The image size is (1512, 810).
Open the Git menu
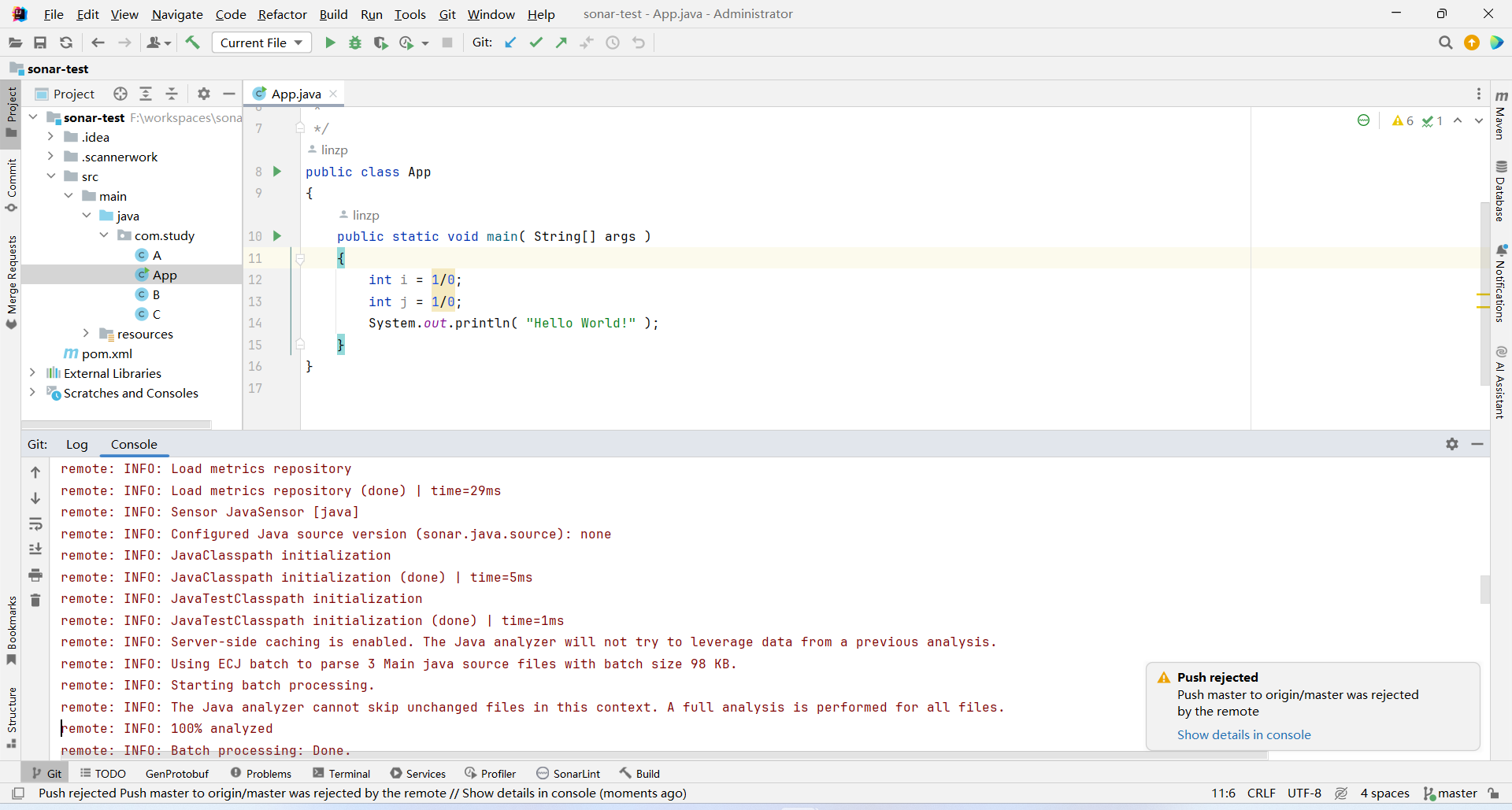point(447,14)
